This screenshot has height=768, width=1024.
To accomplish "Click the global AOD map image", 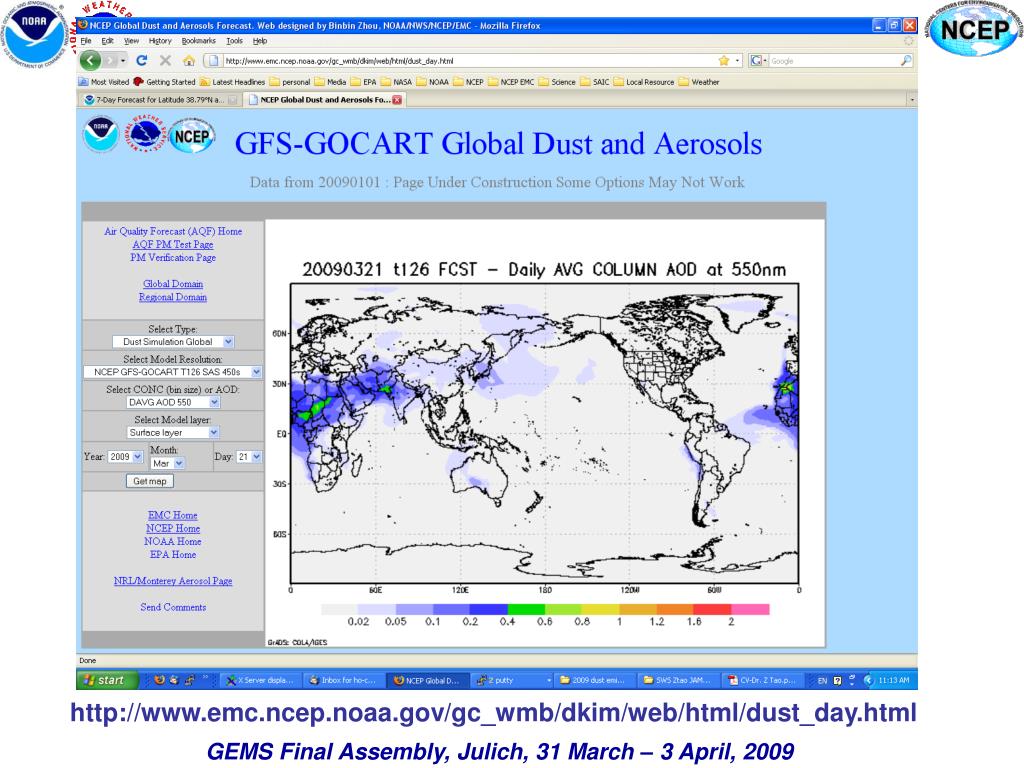I will tap(545, 433).
